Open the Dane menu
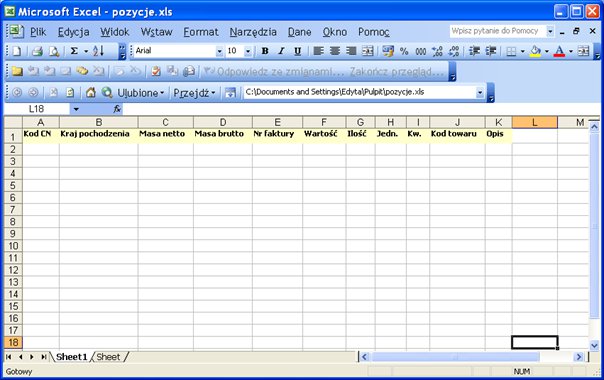Viewport: 604px width, 380px height. (x=300, y=32)
